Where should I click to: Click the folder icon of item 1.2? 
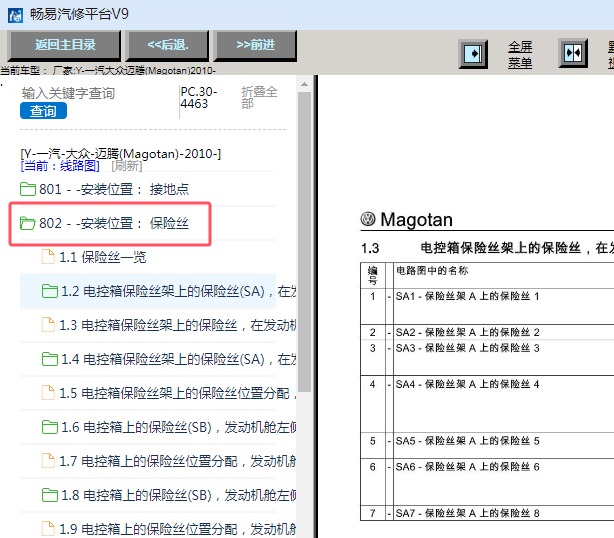50,291
